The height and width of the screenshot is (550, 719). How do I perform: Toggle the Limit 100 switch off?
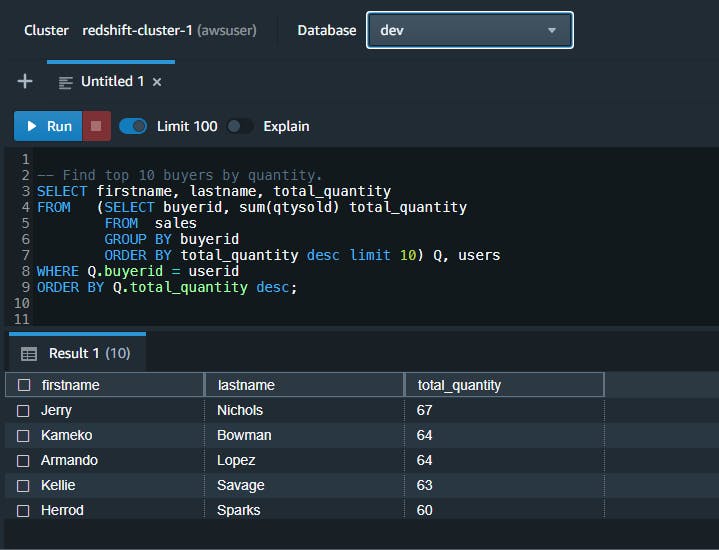[133, 126]
